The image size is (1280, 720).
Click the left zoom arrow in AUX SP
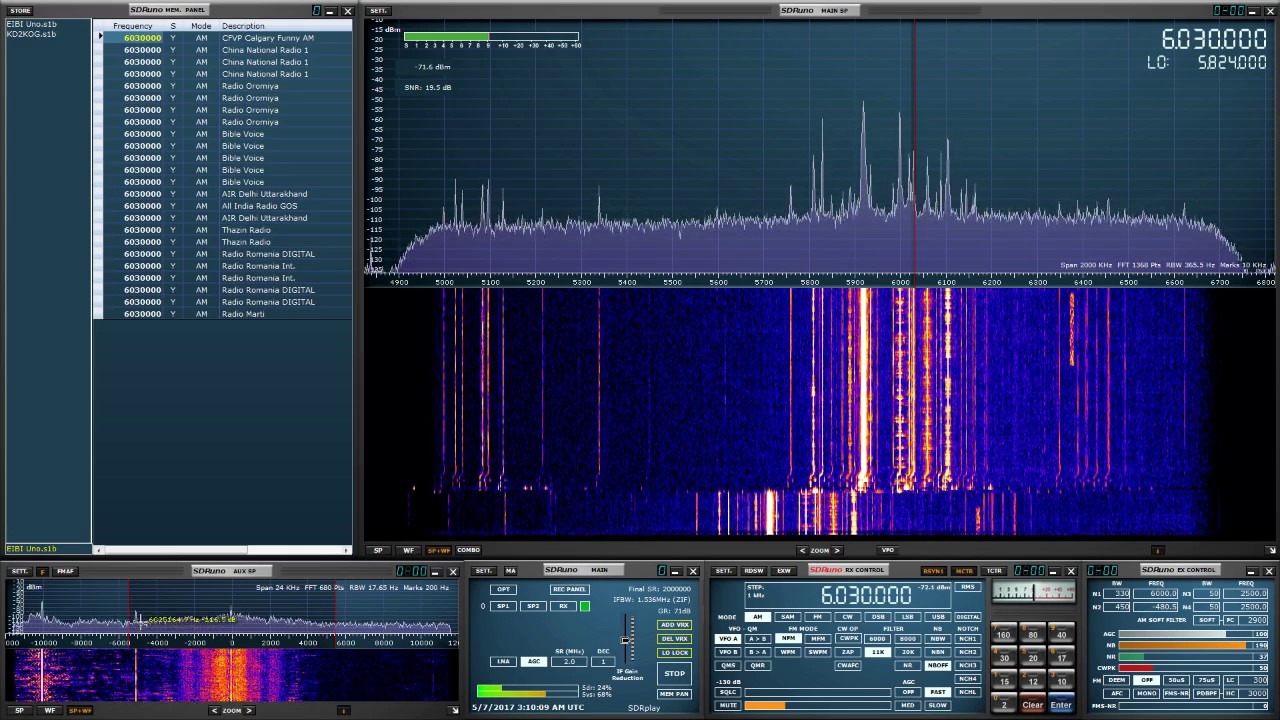coord(214,710)
